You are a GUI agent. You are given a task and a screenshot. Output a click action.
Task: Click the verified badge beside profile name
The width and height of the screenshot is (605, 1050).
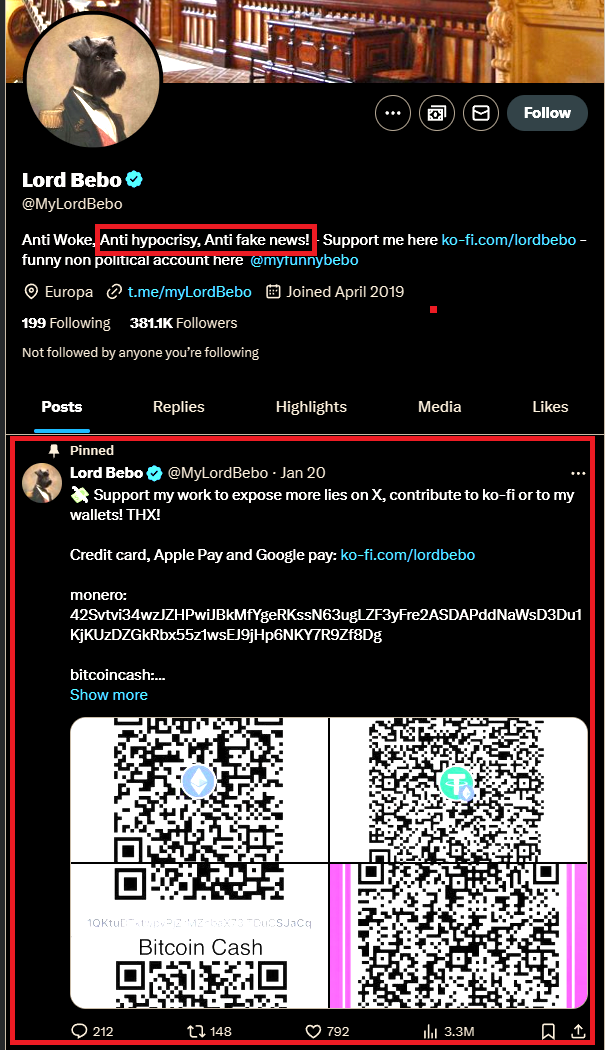(x=135, y=179)
